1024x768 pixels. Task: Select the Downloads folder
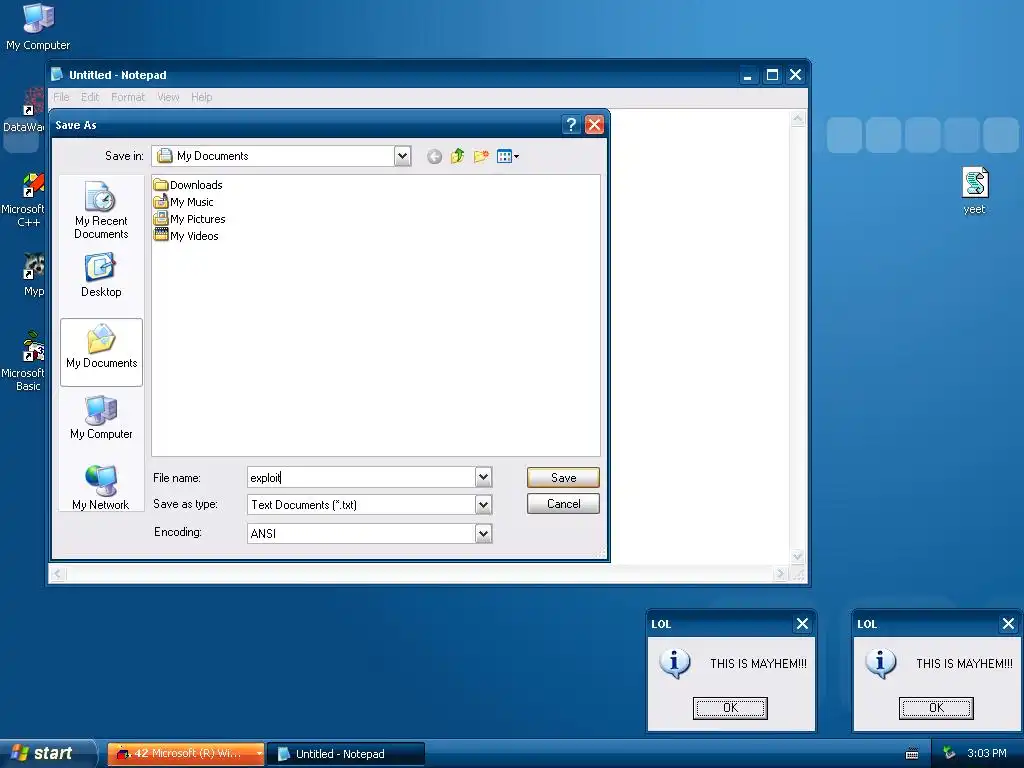pyautogui.click(x=189, y=185)
